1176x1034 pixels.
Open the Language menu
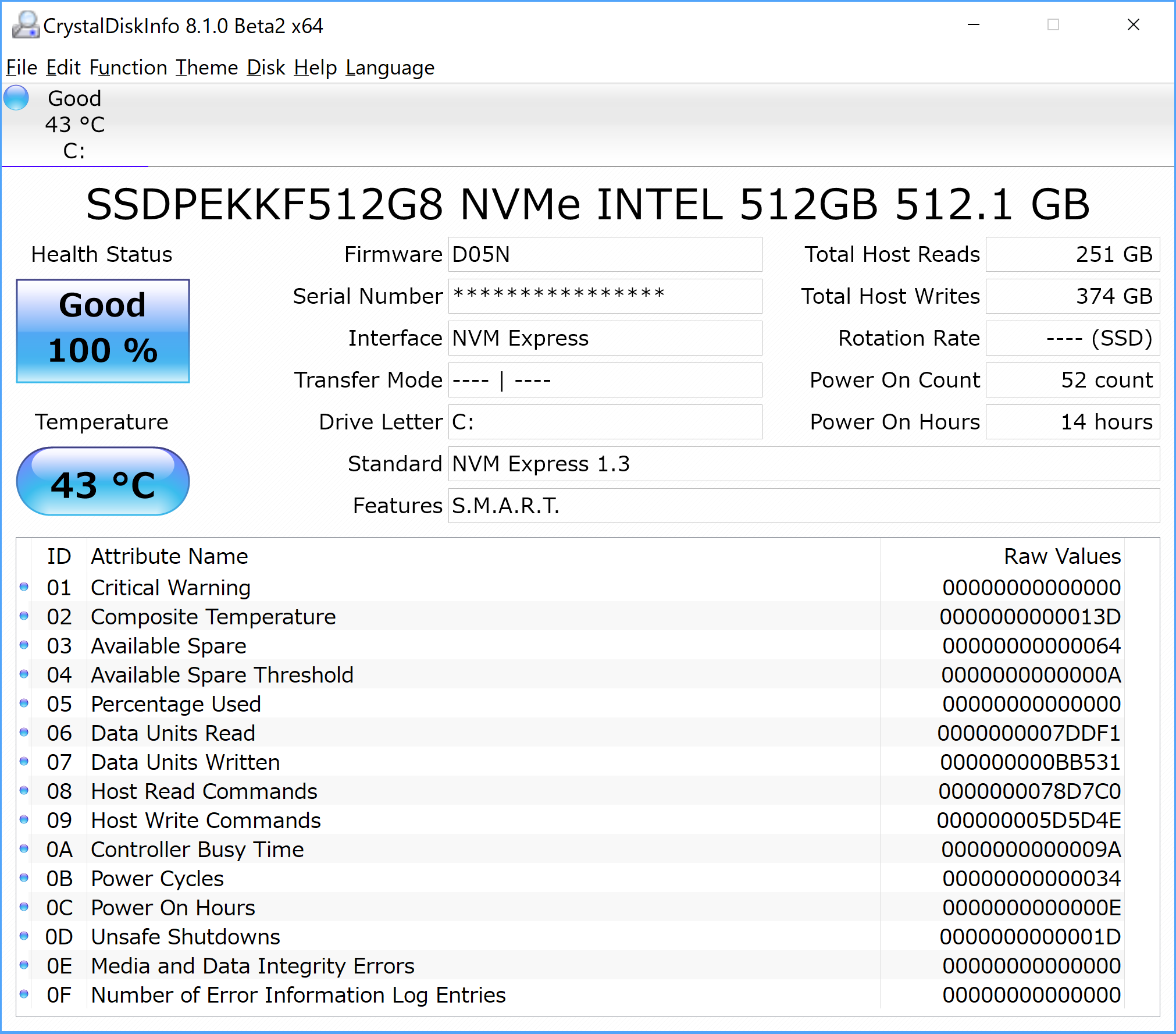390,67
